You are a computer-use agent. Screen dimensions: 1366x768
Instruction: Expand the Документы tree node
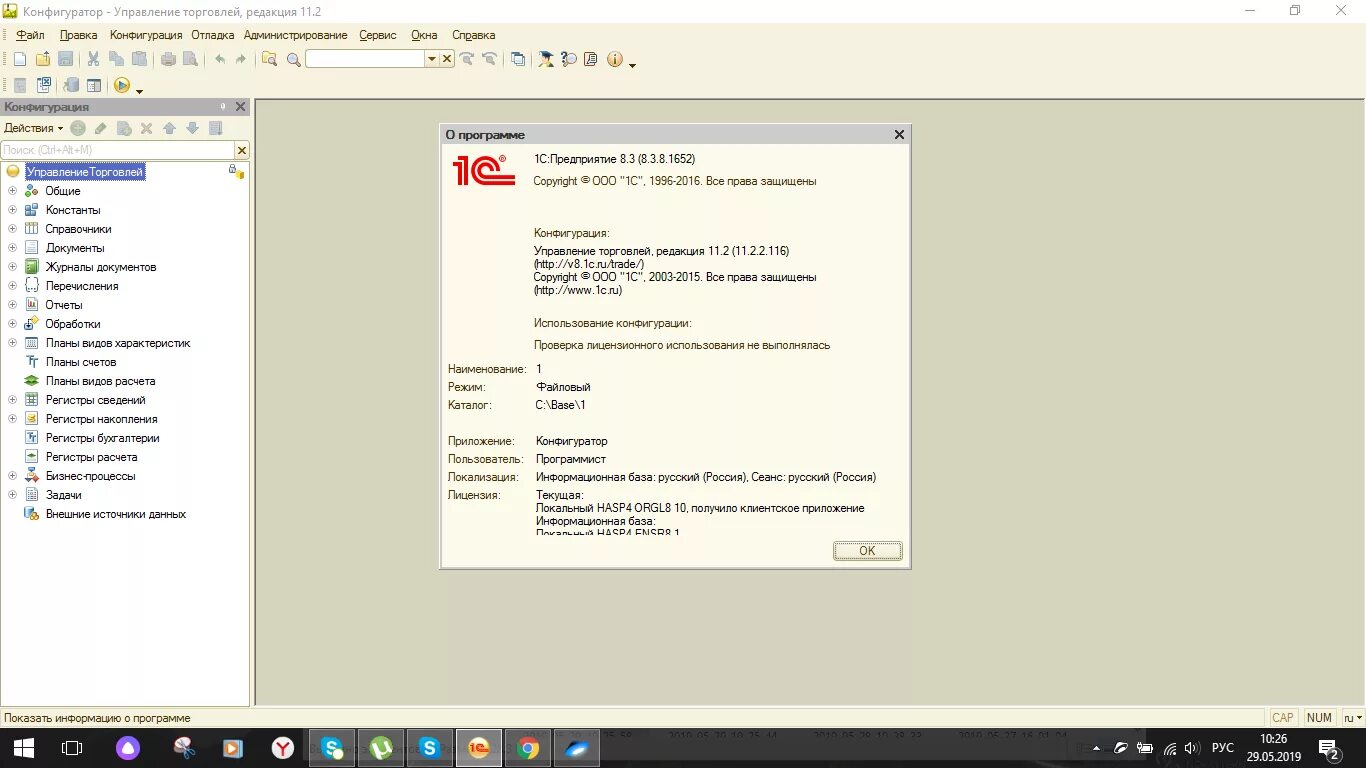(12, 248)
